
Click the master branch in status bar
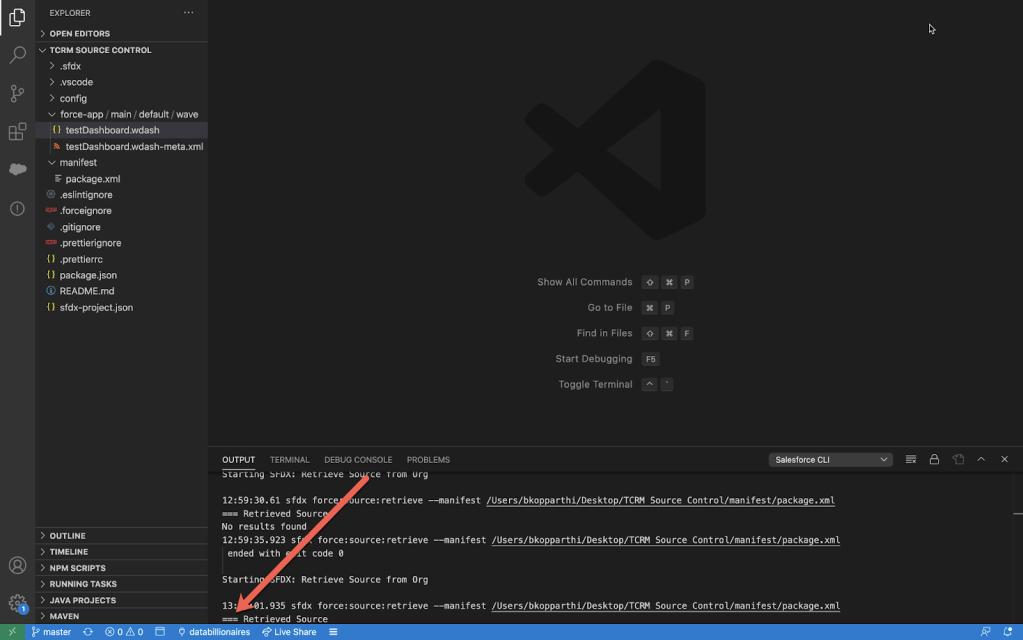tap(51, 632)
